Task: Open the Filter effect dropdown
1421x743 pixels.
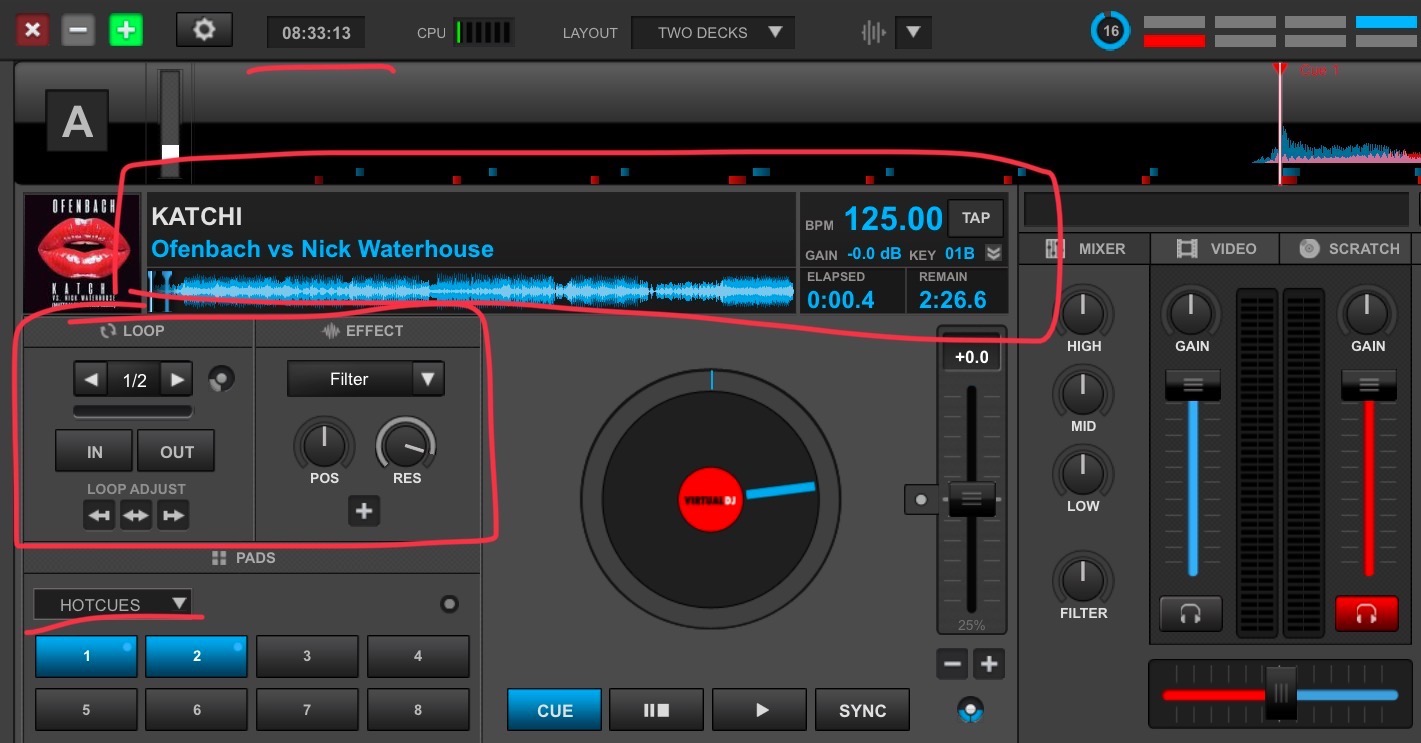Action: 366,379
